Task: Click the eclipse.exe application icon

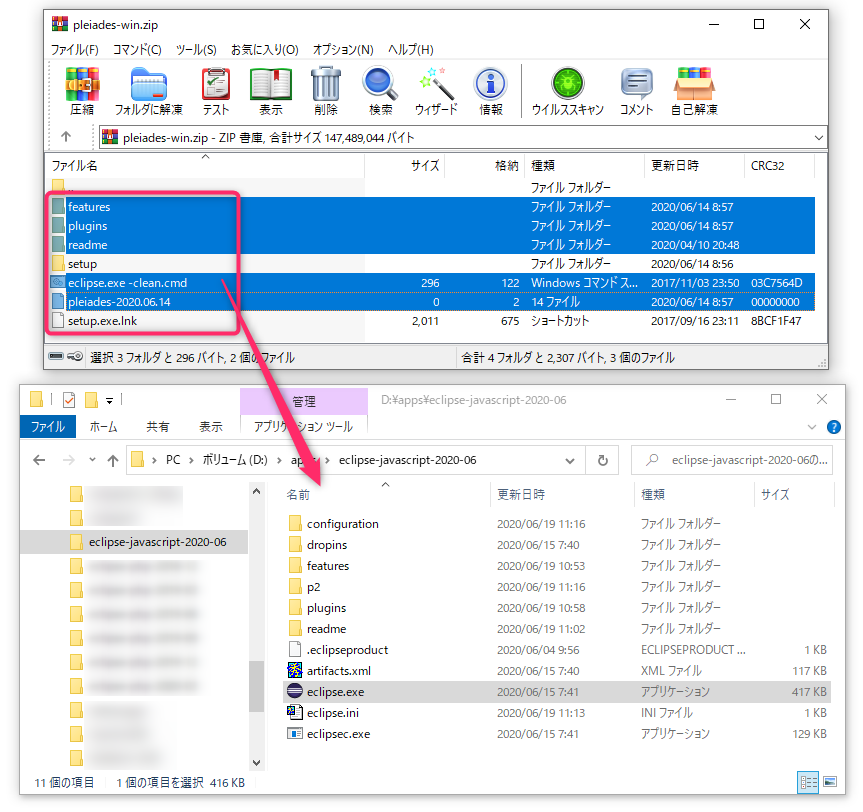Action: click(295, 691)
